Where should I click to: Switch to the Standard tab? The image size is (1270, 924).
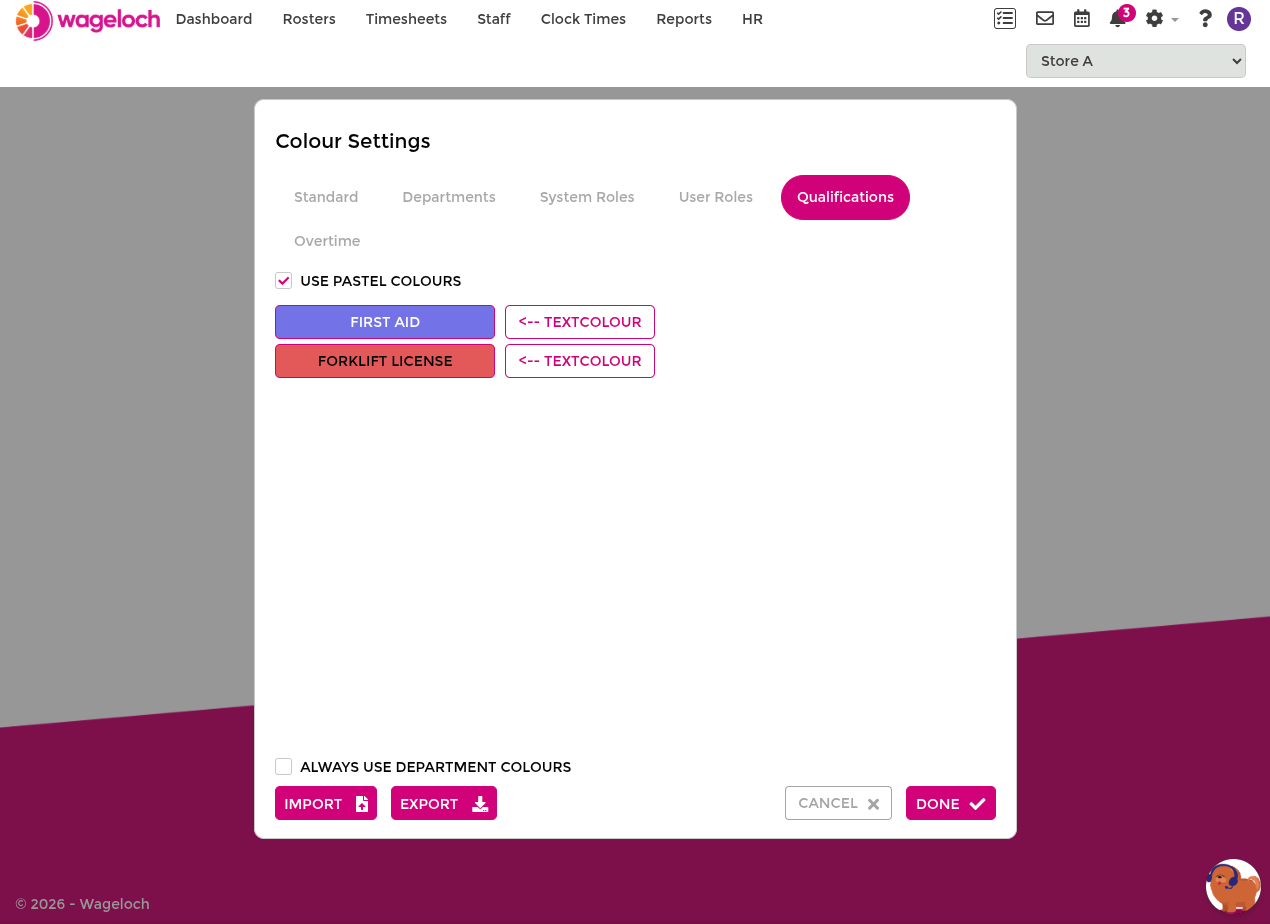(326, 197)
